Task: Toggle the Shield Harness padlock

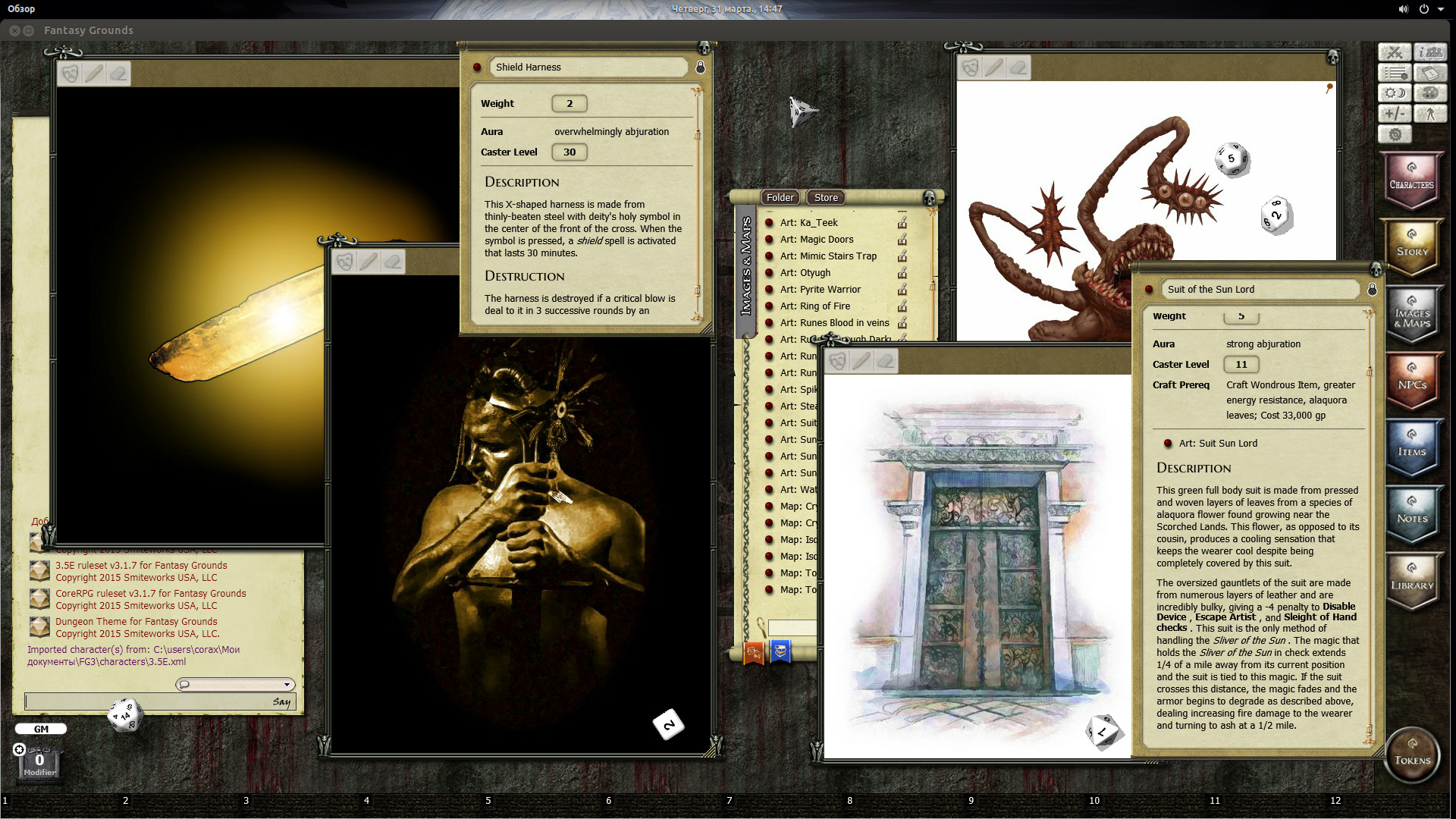Action: pos(700,67)
